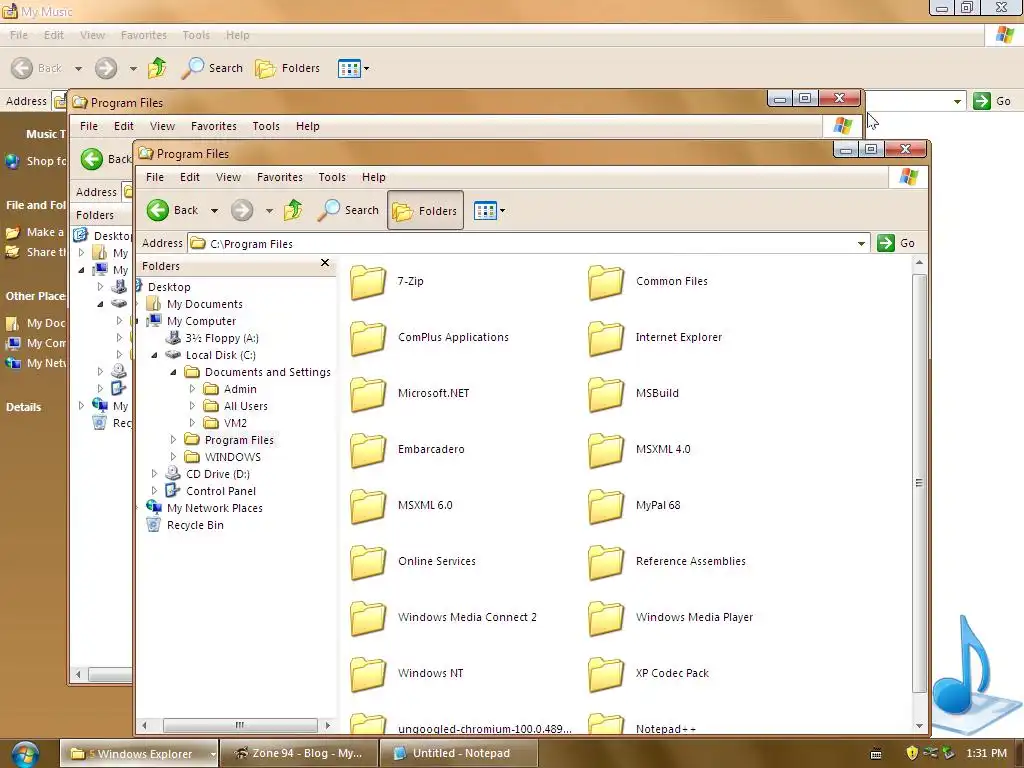The width and height of the screenshot is (1024, 768).
Task: Open Help menu in front Program Files window
Action: tap(374, 177)
